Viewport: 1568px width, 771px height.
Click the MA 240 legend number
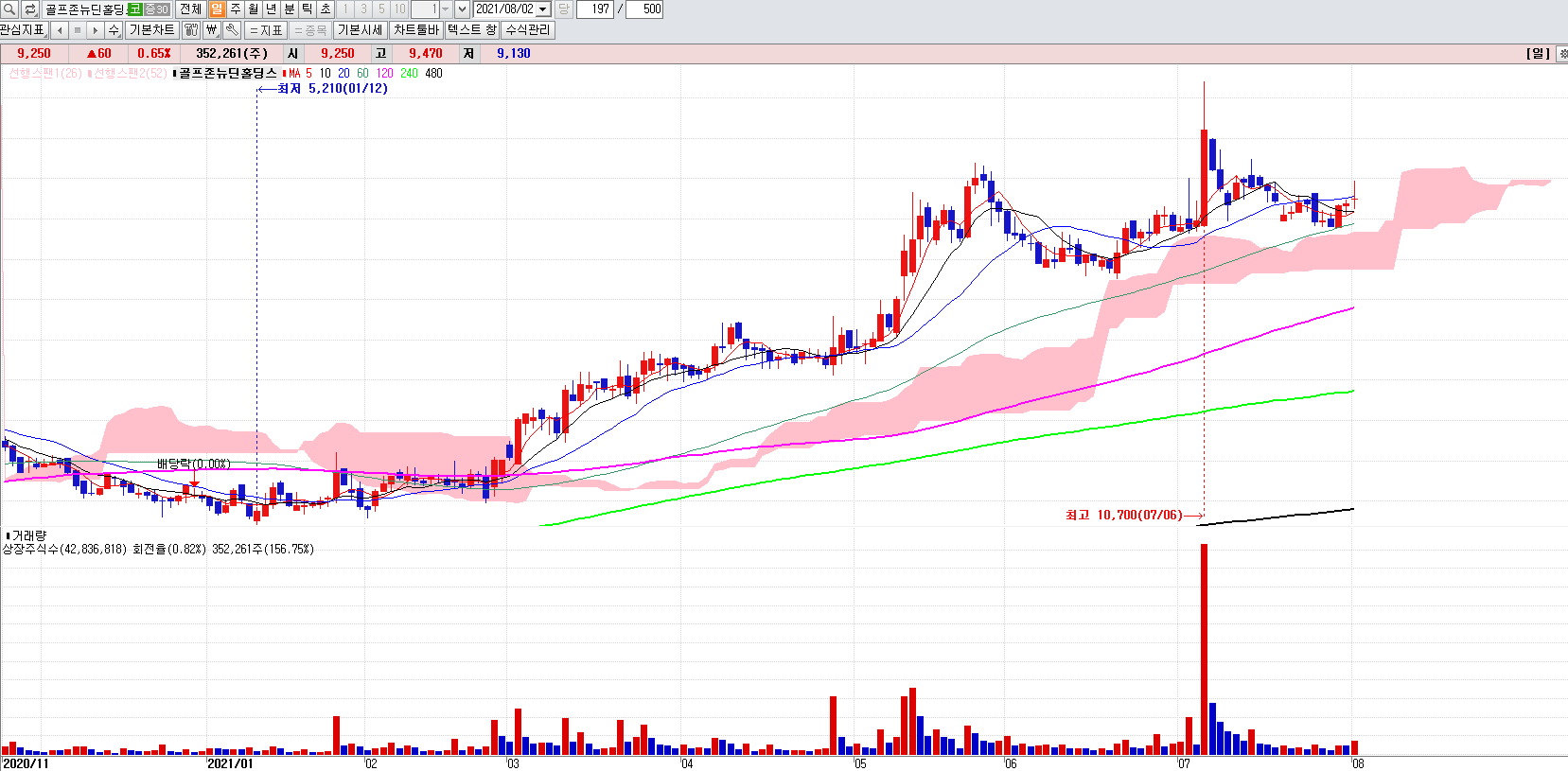(x=409, y=73)
